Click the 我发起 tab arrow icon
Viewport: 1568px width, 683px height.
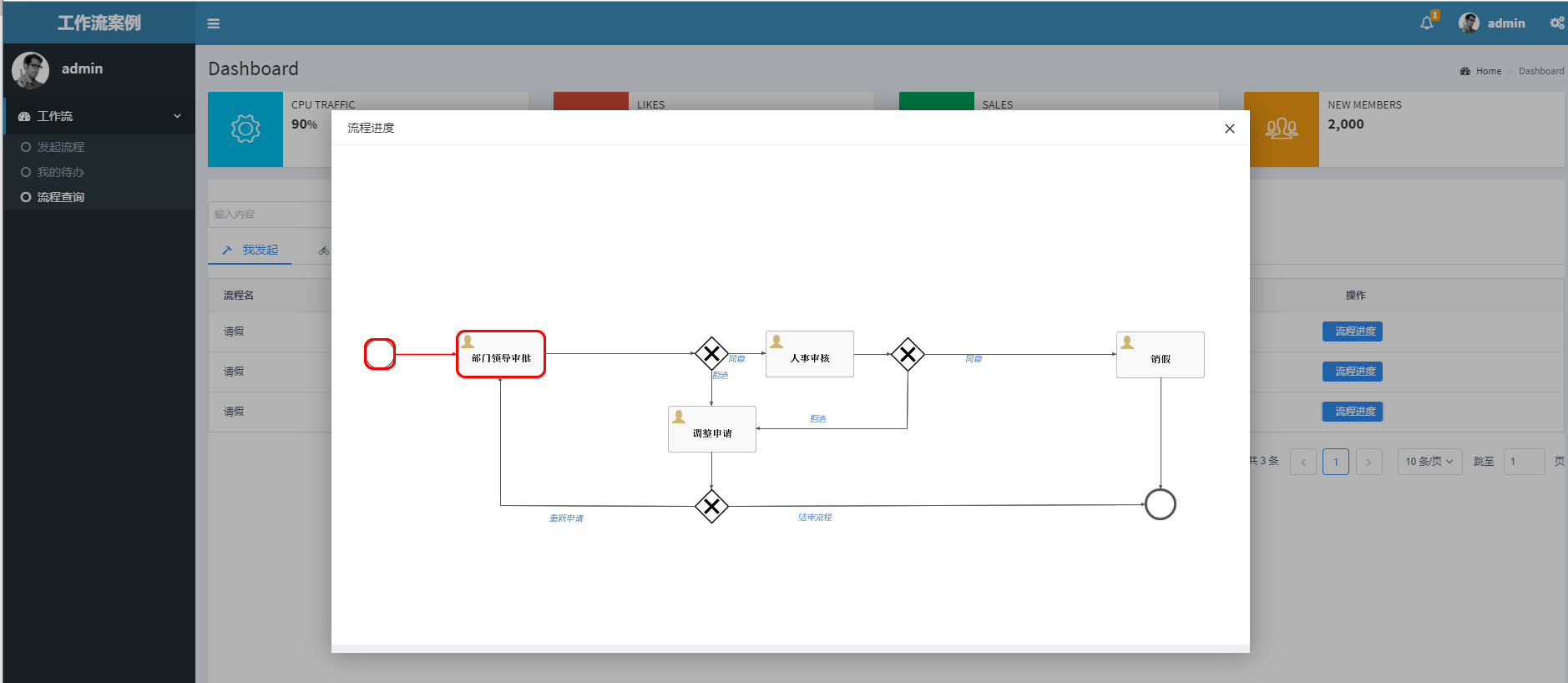tap(227, 250)
